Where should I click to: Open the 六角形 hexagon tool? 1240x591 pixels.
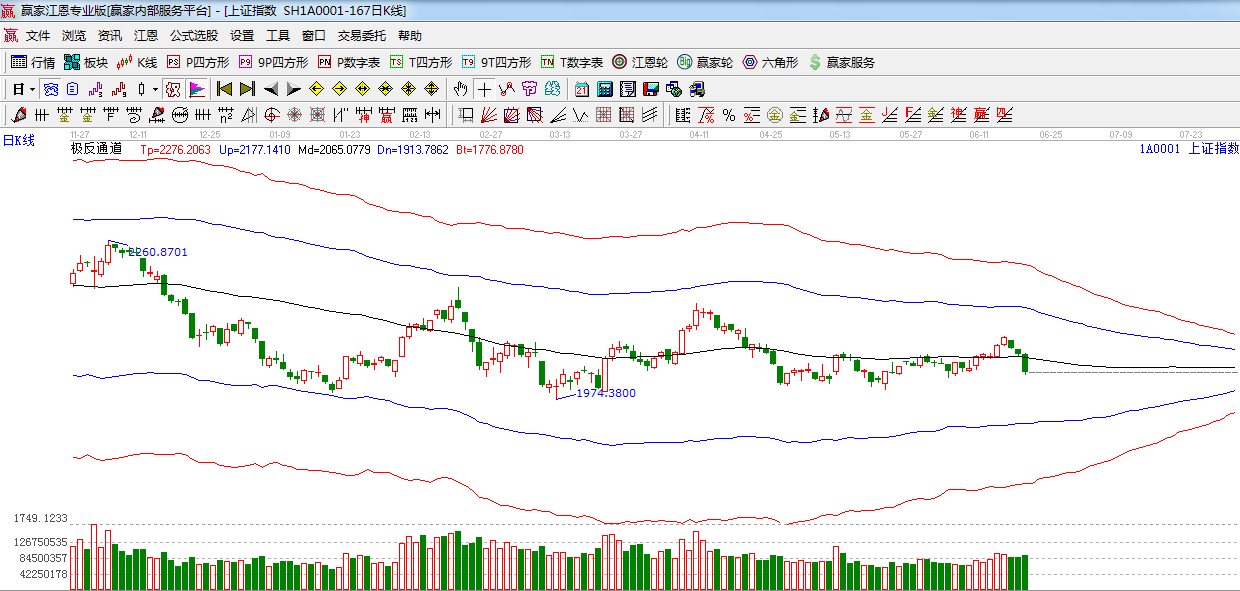(x=770, y=62)
